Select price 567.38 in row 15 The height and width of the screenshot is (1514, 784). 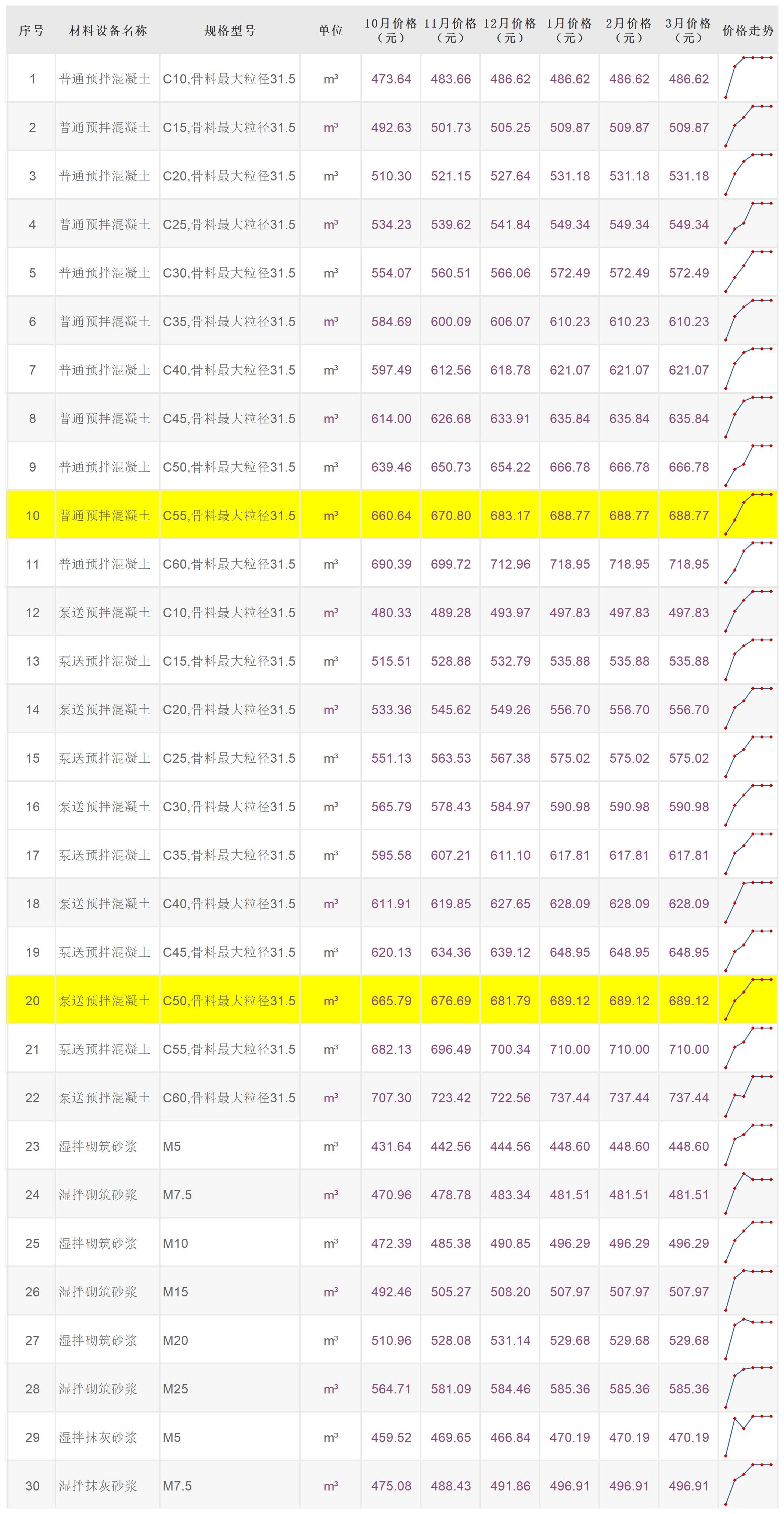coord(510,758)
